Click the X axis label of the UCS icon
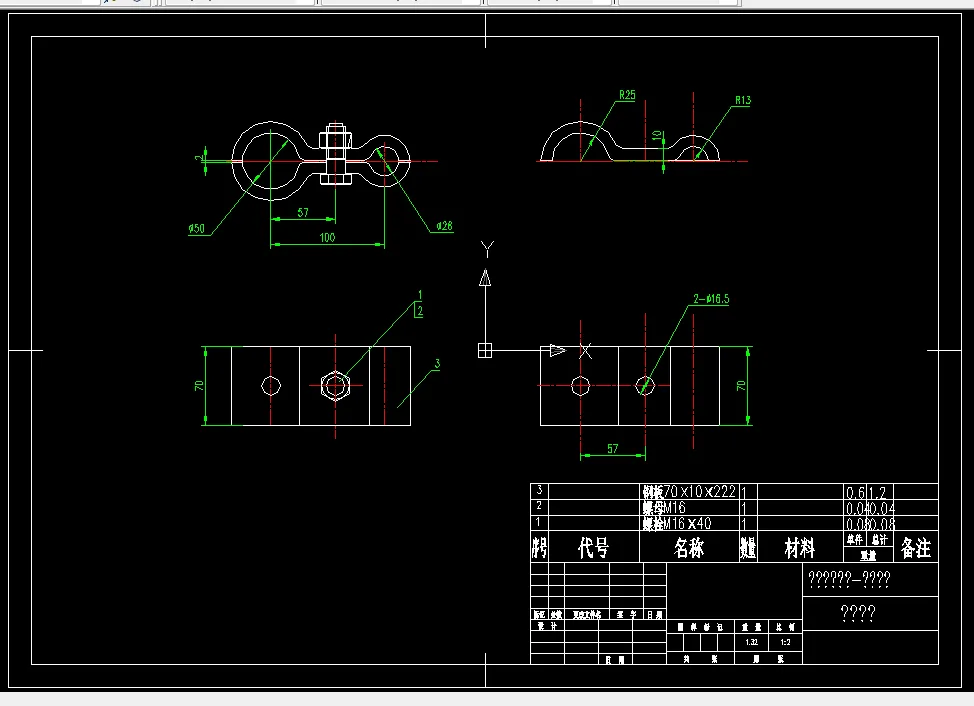Screen dimensions: 974x706 585,351
